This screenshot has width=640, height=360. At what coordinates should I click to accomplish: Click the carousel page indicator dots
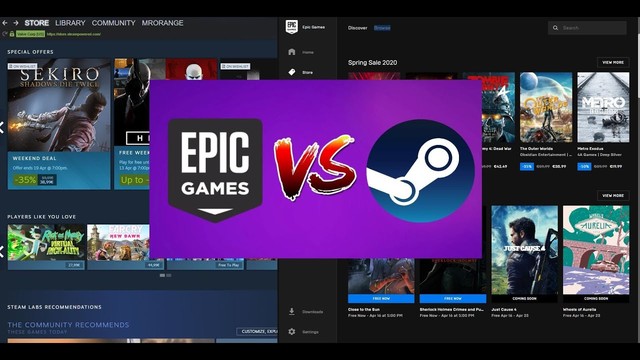pyautogui.click(x=165, y=276)
